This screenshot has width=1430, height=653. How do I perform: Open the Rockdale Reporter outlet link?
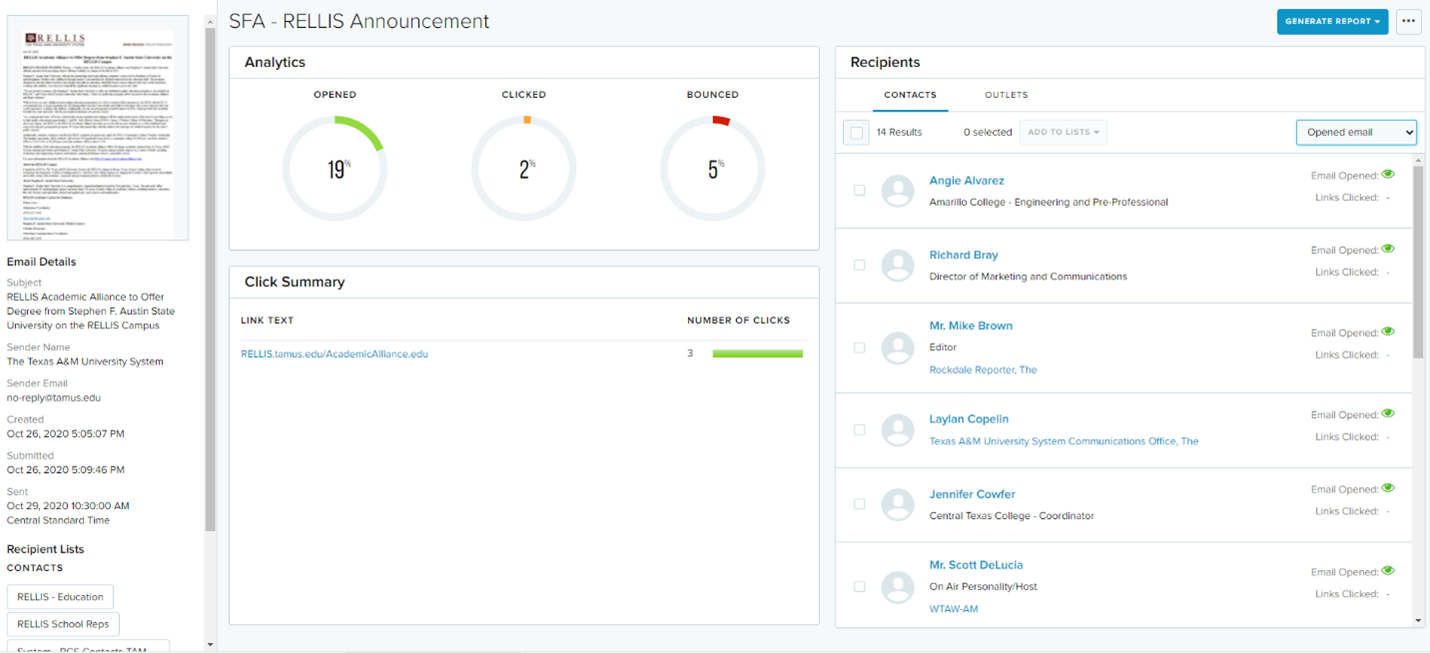pos(983,370)
